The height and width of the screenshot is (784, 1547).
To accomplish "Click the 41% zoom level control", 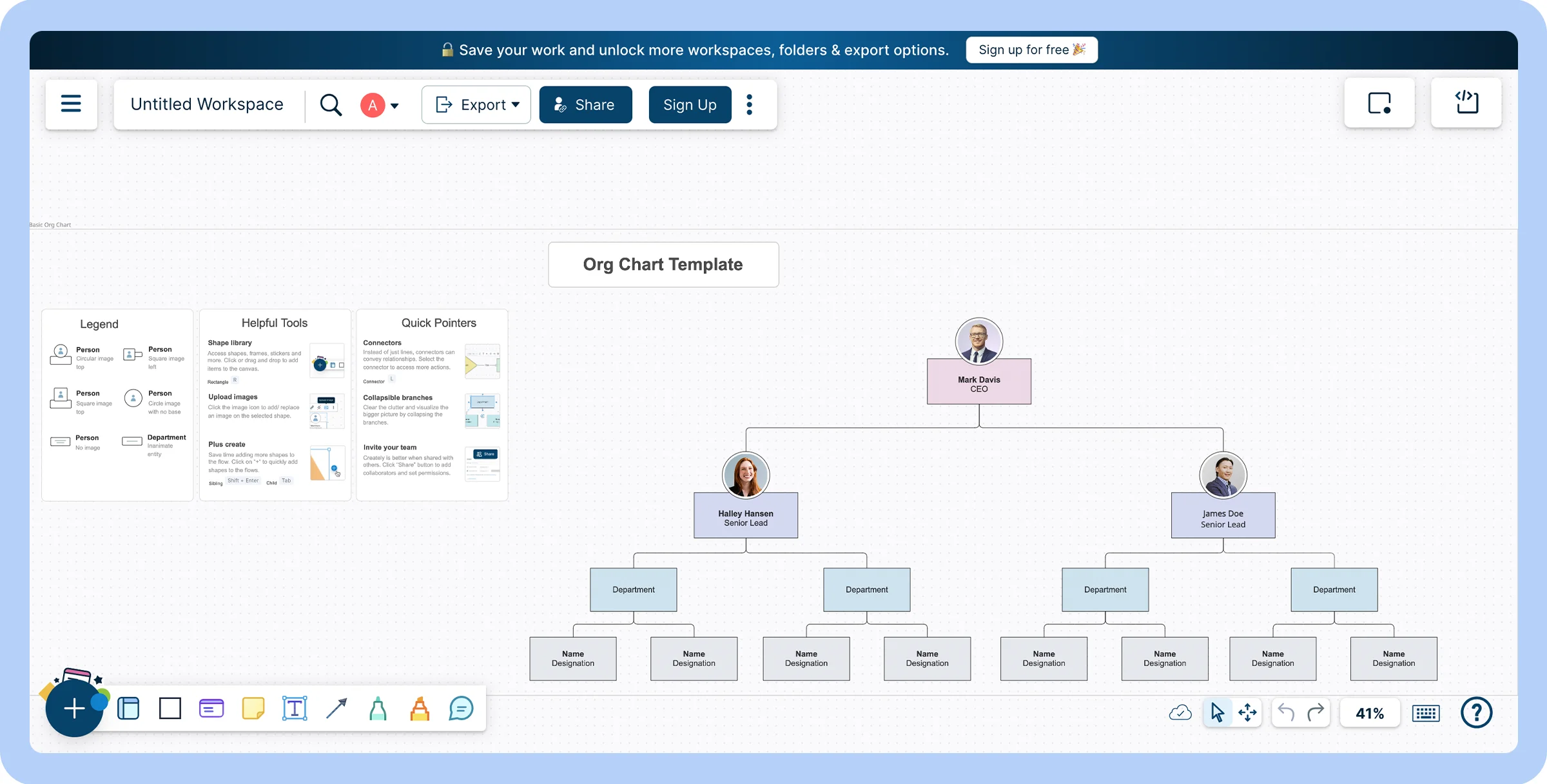I will point(1370,712).
